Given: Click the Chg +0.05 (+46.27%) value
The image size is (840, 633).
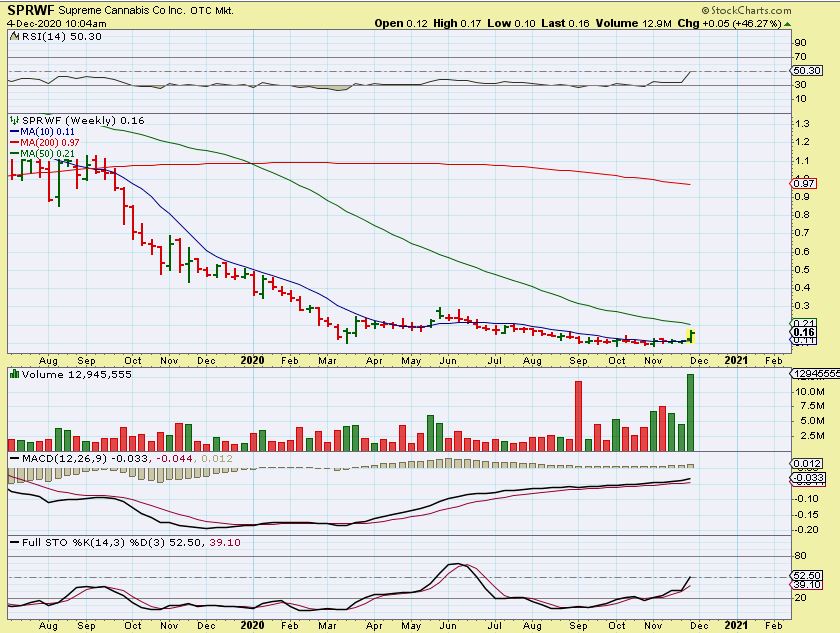Looking at the screenshot, I should point(729,24).
